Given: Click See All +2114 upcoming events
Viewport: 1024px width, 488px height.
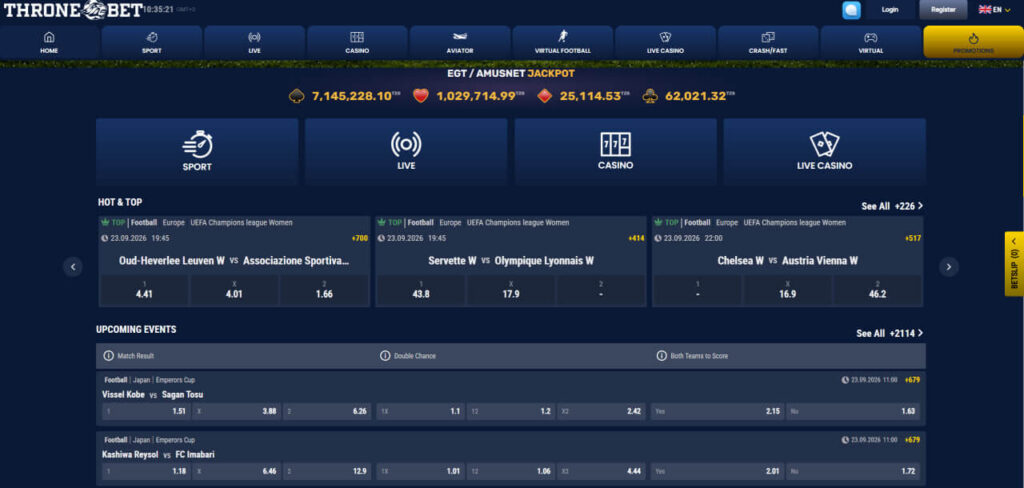Looking at the screenshot, I should click(889, 333).
